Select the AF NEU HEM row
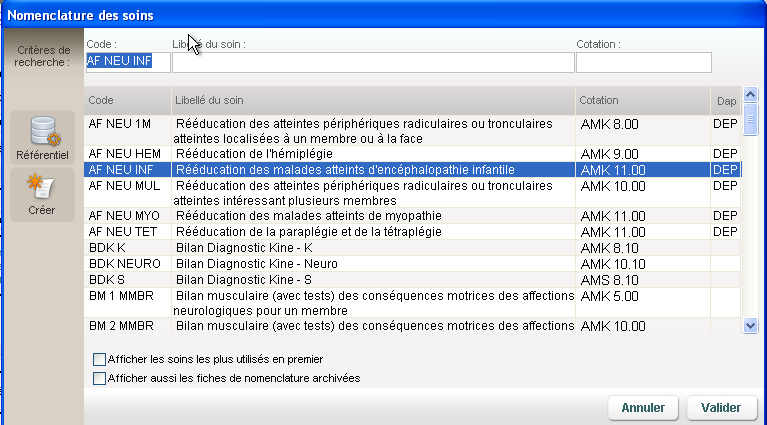767x425 pixels. [412, 154]
